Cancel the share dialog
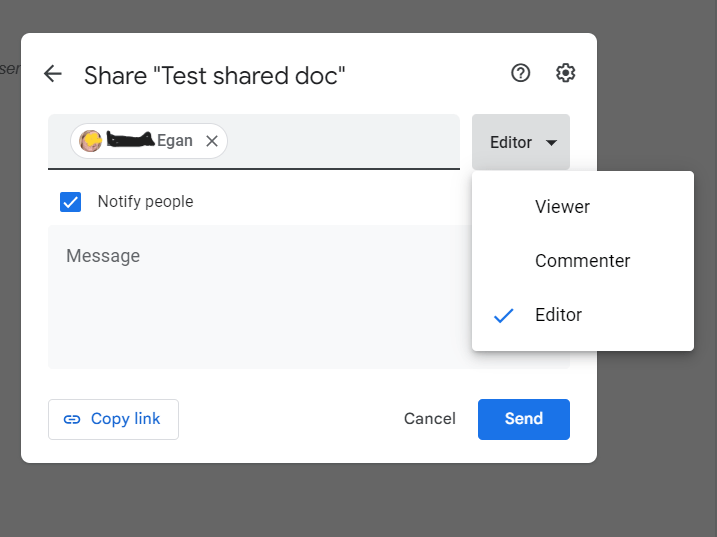 (x=429, y=419)
